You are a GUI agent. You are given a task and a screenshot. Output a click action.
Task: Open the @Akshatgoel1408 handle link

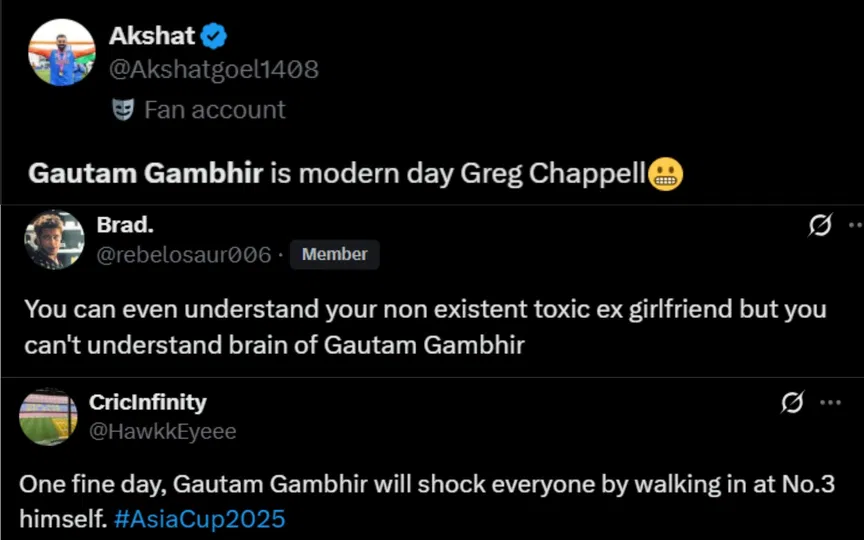213,69
